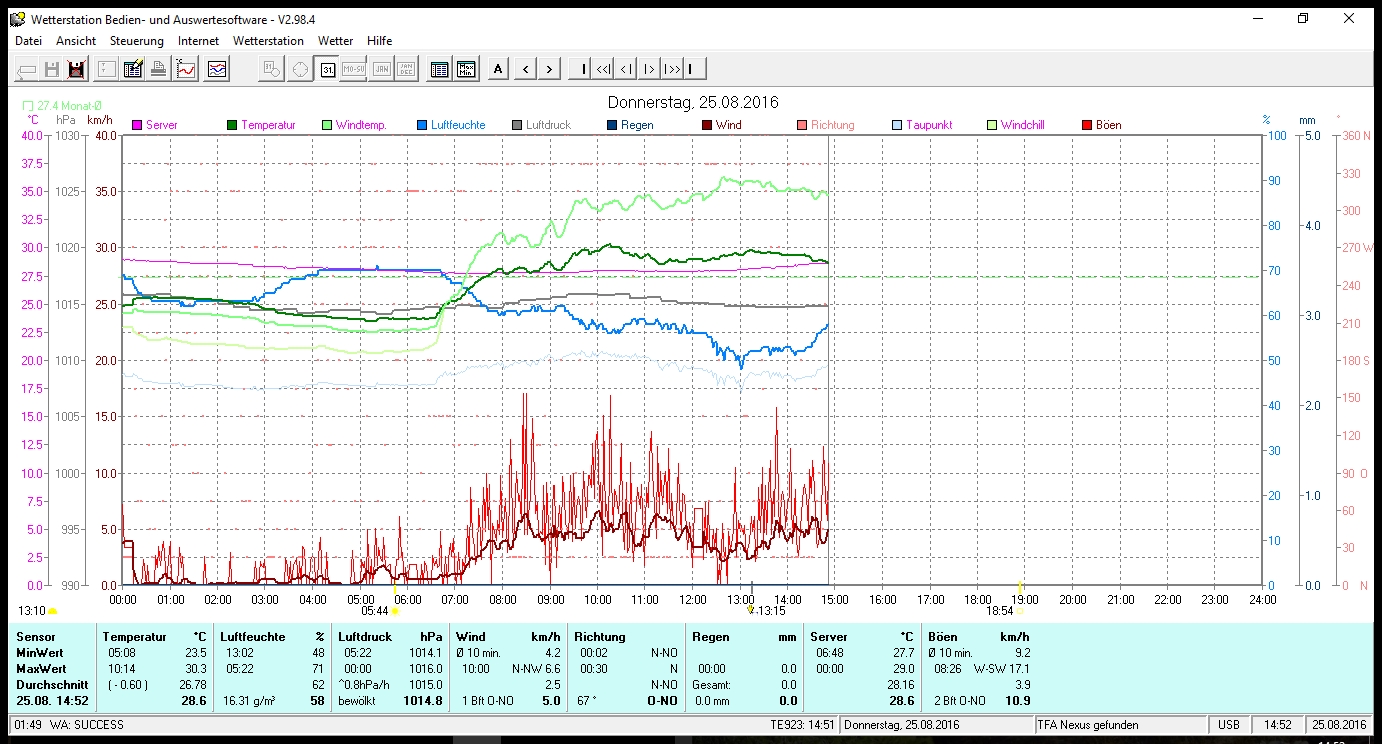Open the data table view icon
This screenshot has width=1382, height=744.
click(439, 69)
